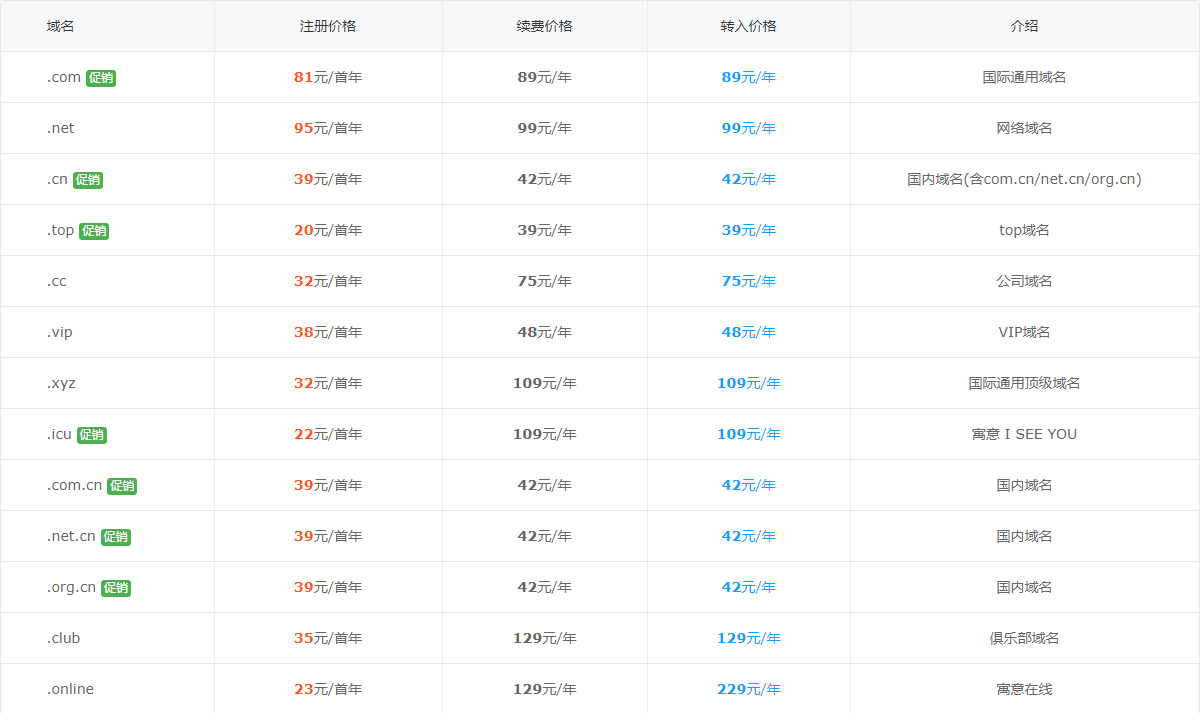Click .com transfer price 89元/年
This screenshot has width=1200, height=713.
point(749,77)
